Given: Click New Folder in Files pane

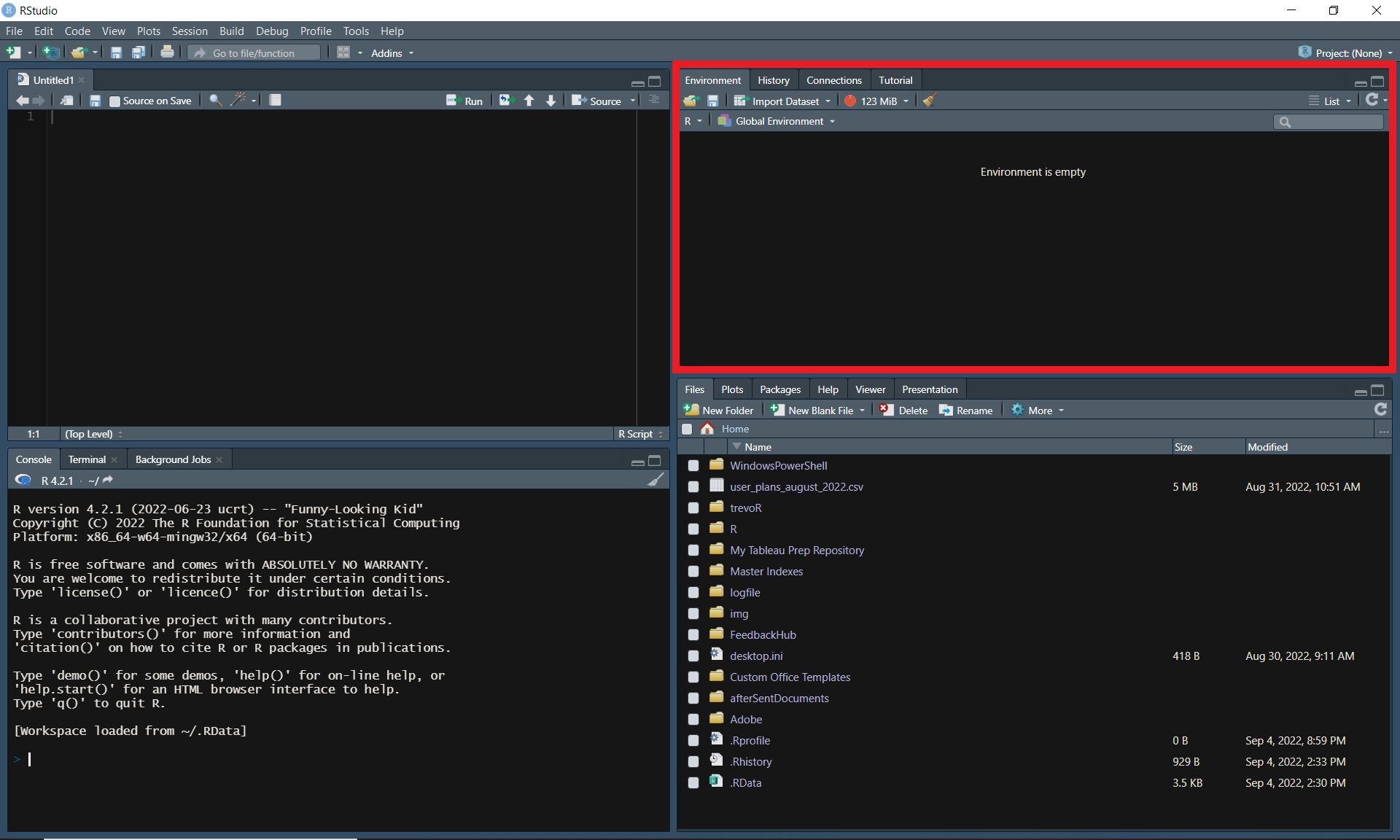Looking at the screenshot, I should (719, 411).
